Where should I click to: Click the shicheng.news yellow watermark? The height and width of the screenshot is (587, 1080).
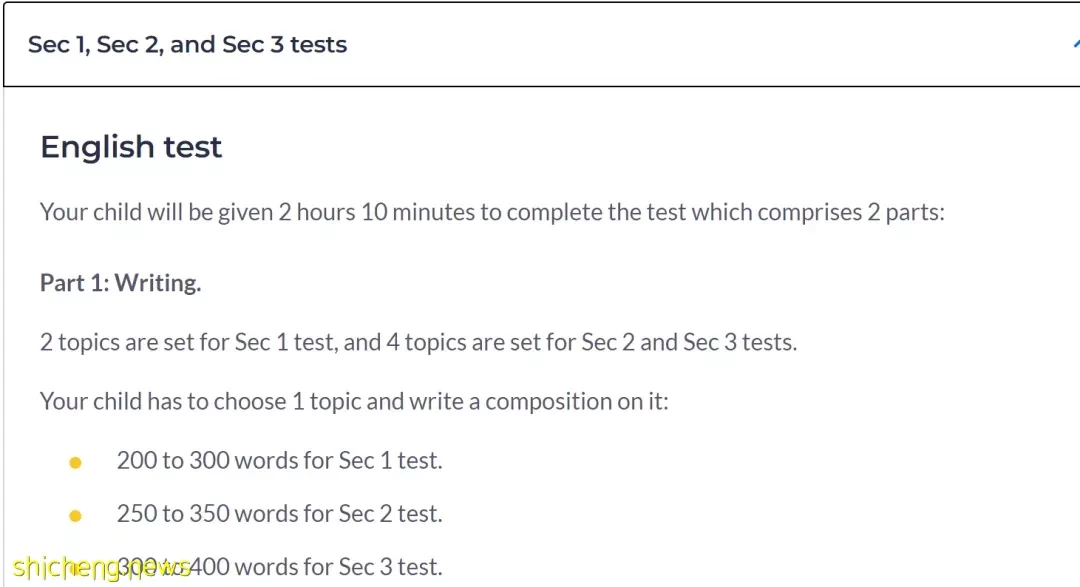(101, 568)
